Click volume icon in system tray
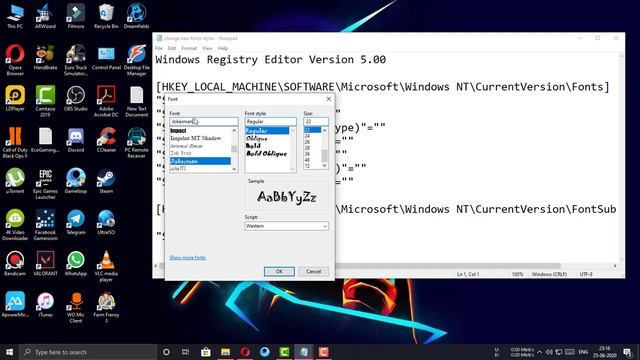The width and height of the screenshot is (640, 360). [x=549, y=352]
